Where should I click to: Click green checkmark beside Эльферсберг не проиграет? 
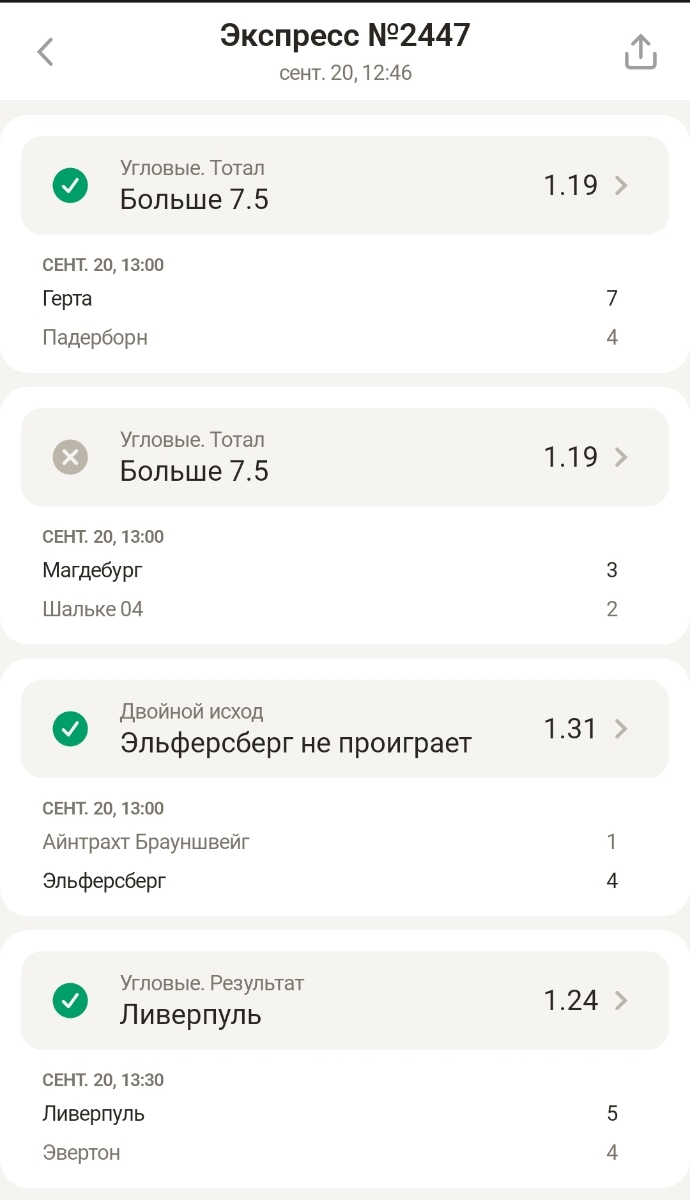click(70, 729)
